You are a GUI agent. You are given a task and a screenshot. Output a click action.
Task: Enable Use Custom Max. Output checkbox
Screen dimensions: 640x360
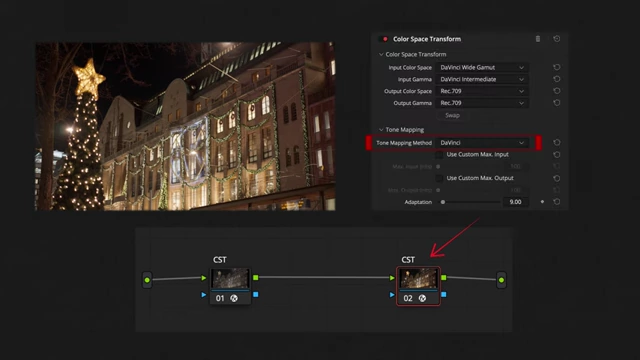tap(439, 178)
